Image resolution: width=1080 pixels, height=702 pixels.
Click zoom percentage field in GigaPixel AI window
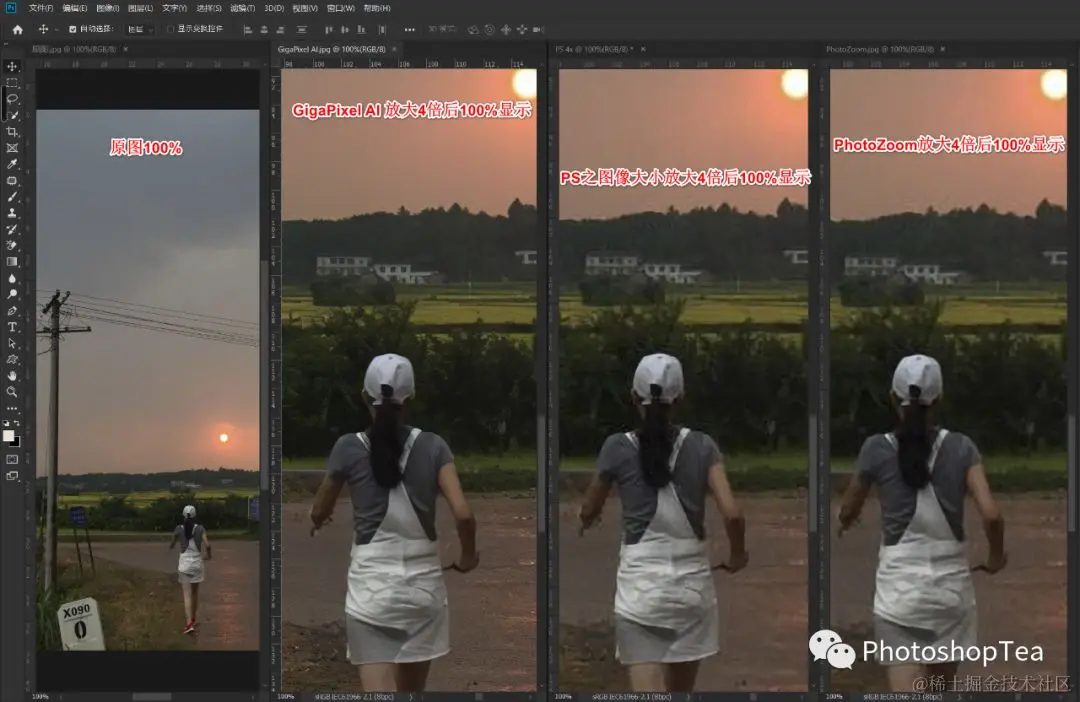[x=286, y=696]
